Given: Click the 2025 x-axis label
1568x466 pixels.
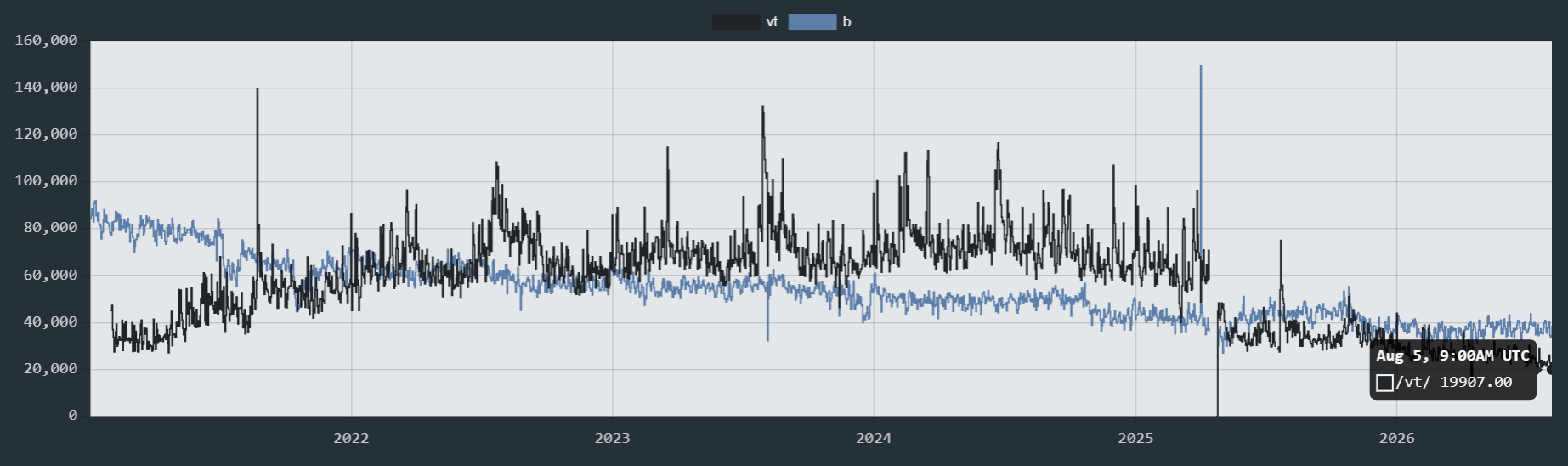Looking at the screenshot, I should tap(1135, 438).
